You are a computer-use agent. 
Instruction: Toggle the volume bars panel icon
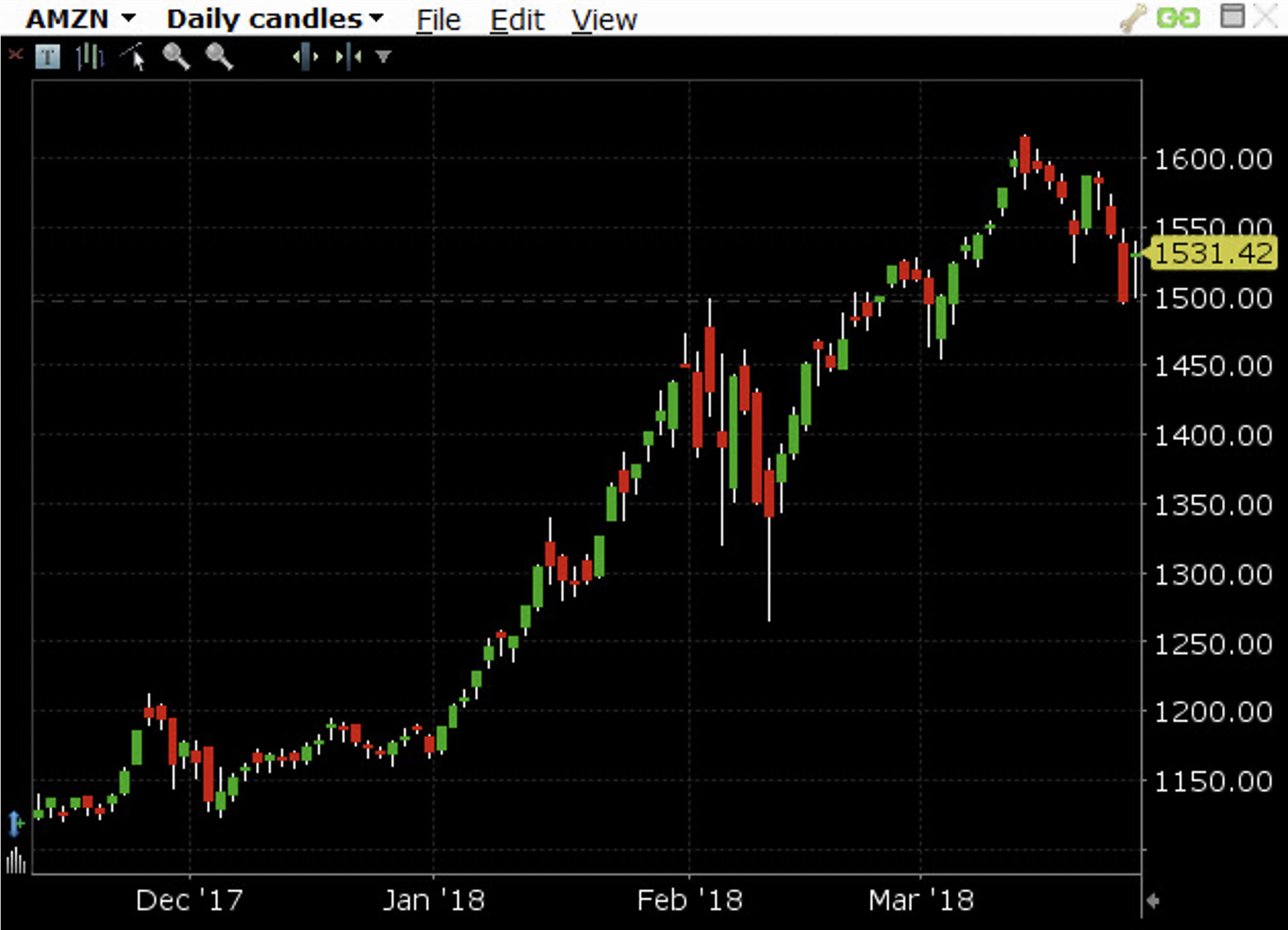(x=15, y=861)
